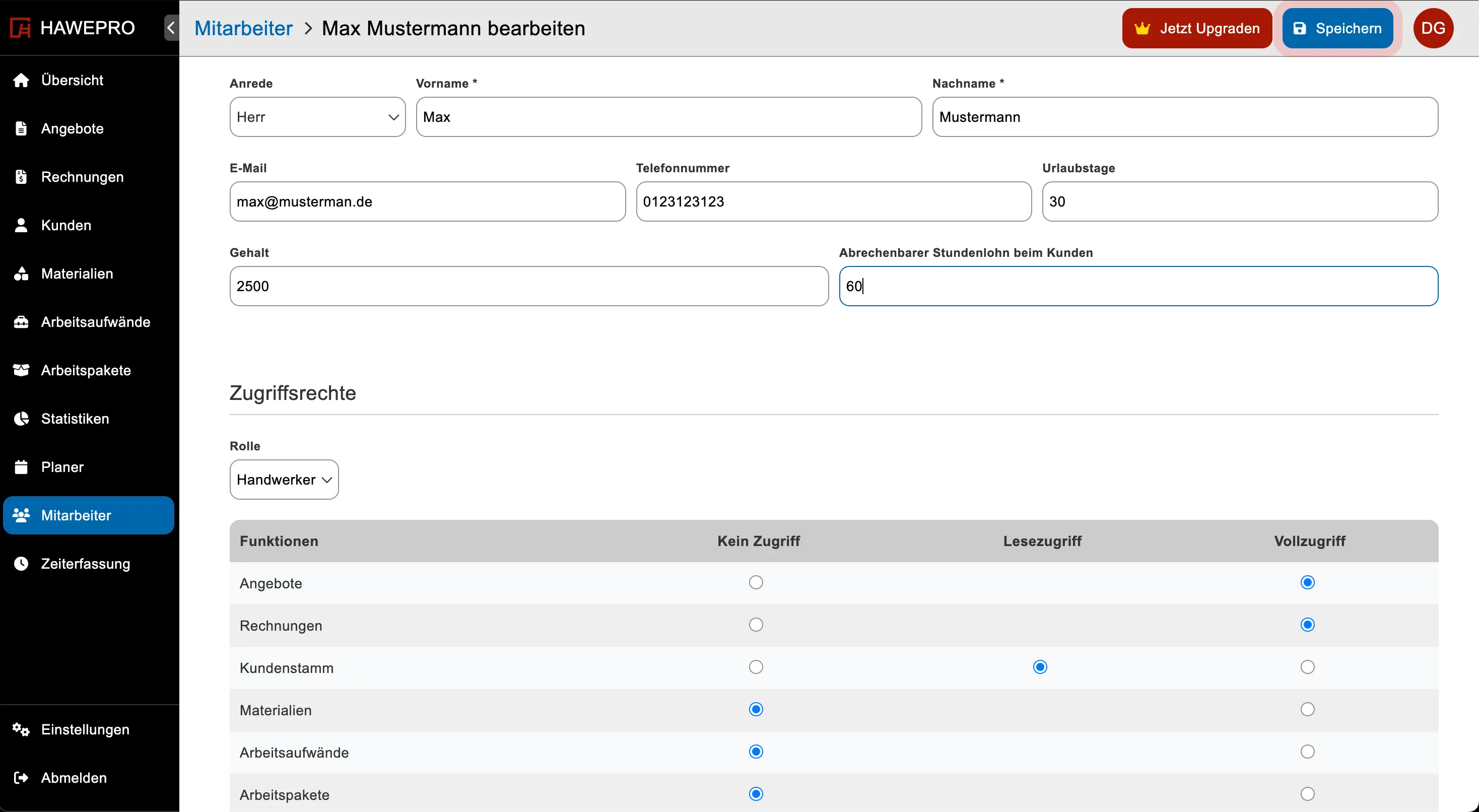Select Vollzugriff for Arbeitspakete
The width and height of the screenshot is (1479, 812).
(x=1307, y=794)
